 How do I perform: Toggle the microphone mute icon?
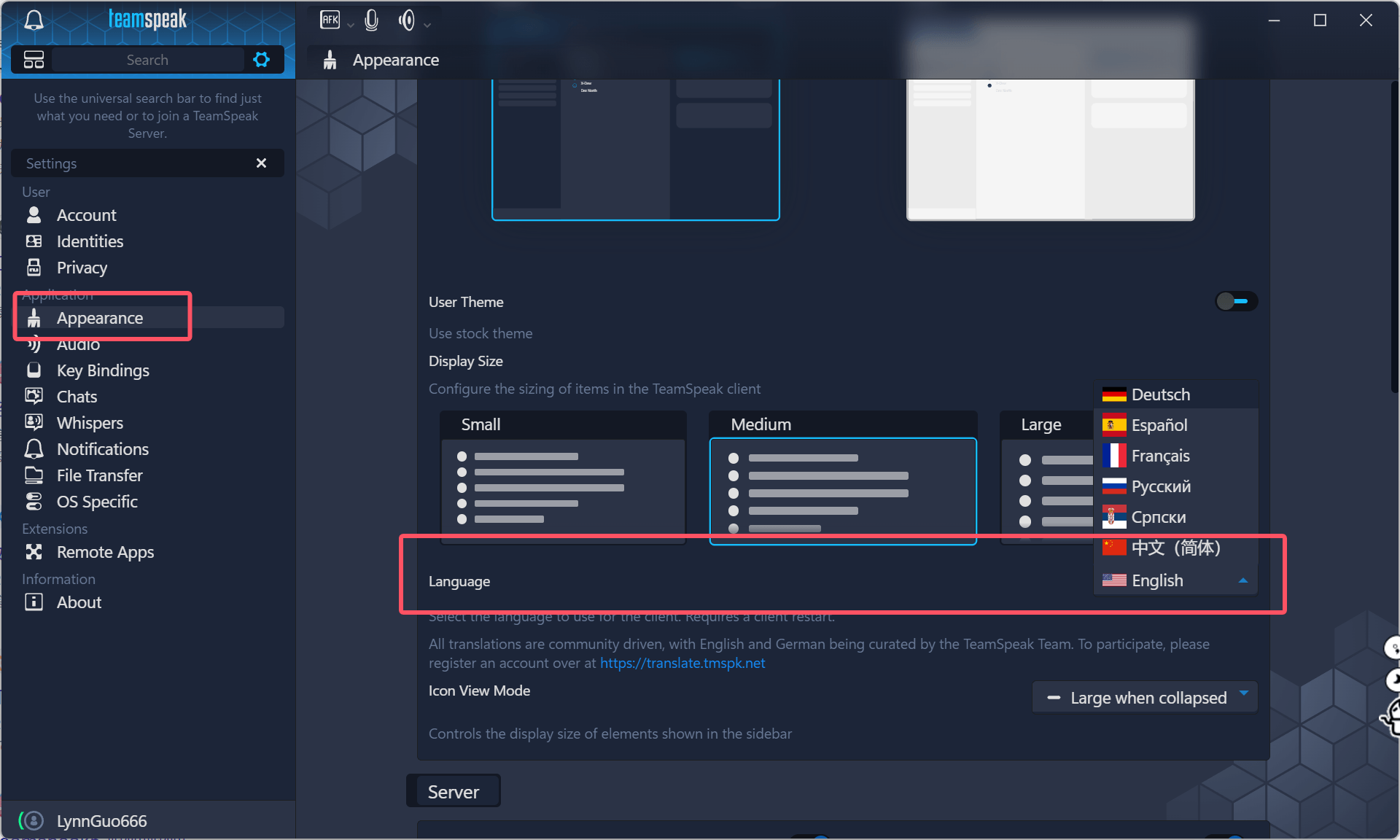[371, 20]
